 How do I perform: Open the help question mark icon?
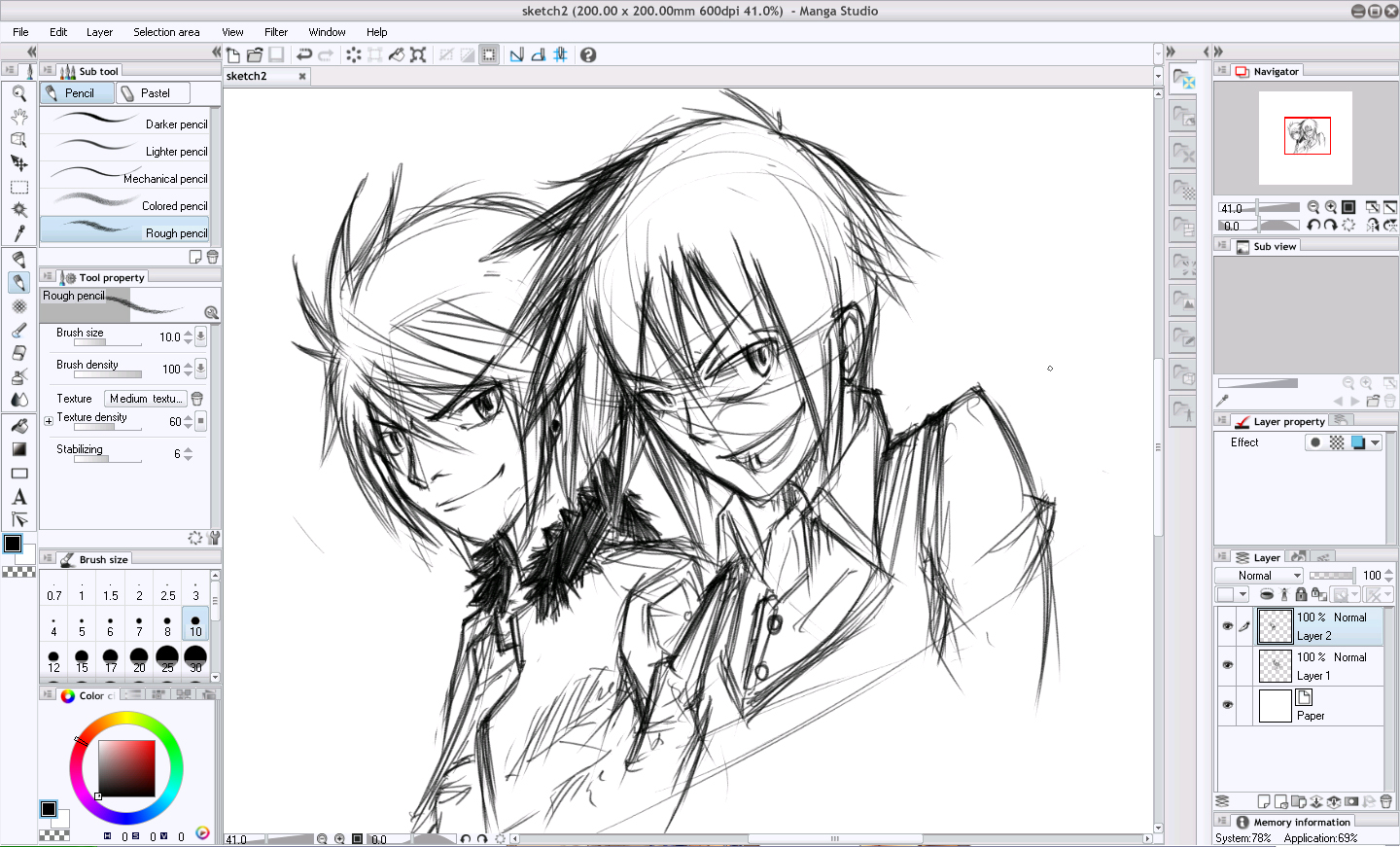(588, 54)
